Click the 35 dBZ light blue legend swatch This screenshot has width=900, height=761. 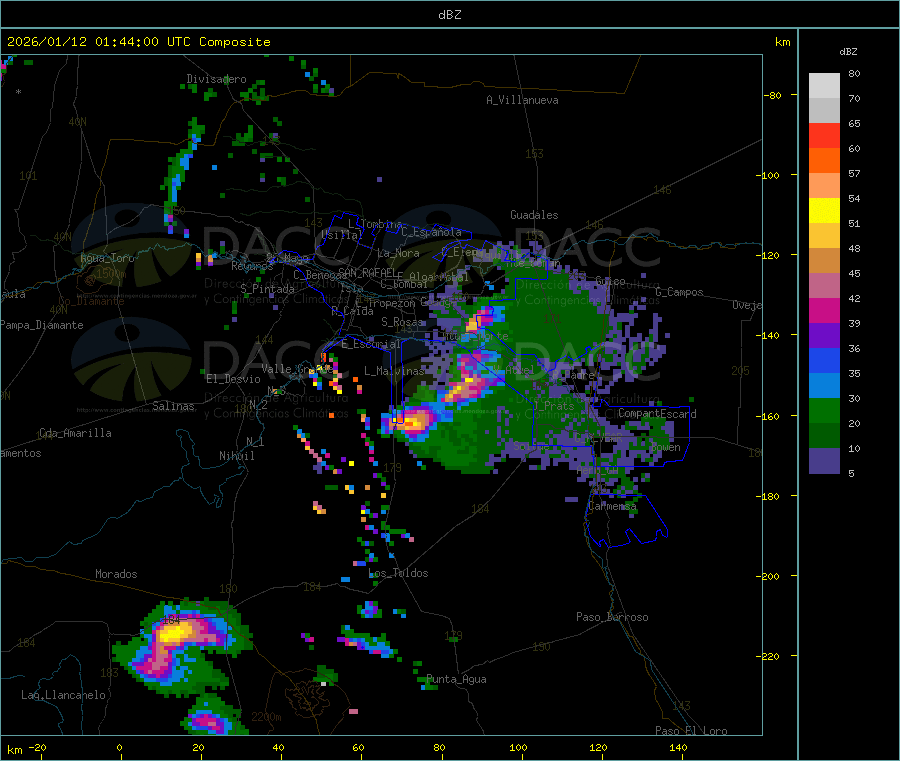[x=824, y=386]
